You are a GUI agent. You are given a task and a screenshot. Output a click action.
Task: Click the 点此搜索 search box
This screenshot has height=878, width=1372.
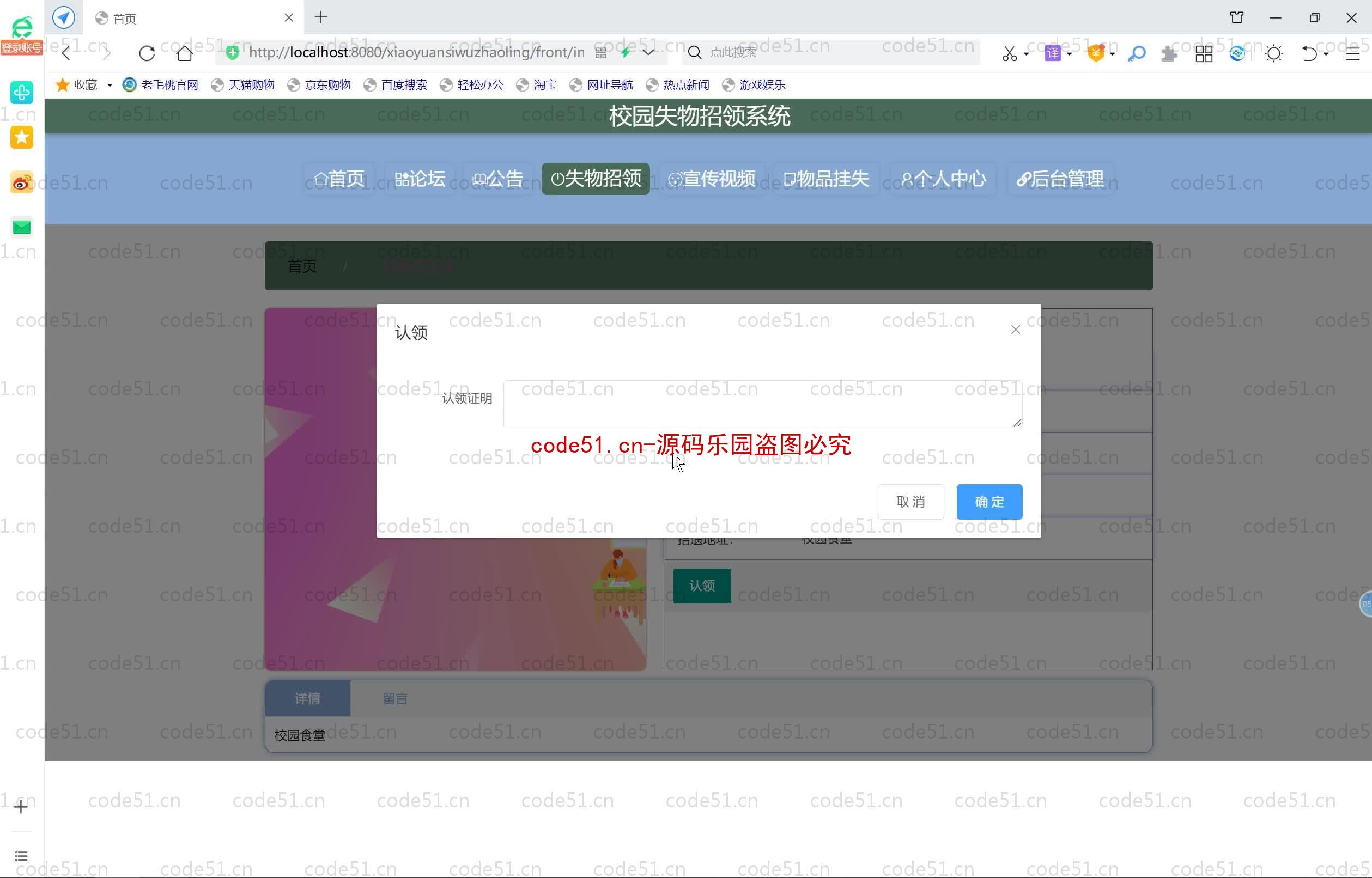(833, 52)
